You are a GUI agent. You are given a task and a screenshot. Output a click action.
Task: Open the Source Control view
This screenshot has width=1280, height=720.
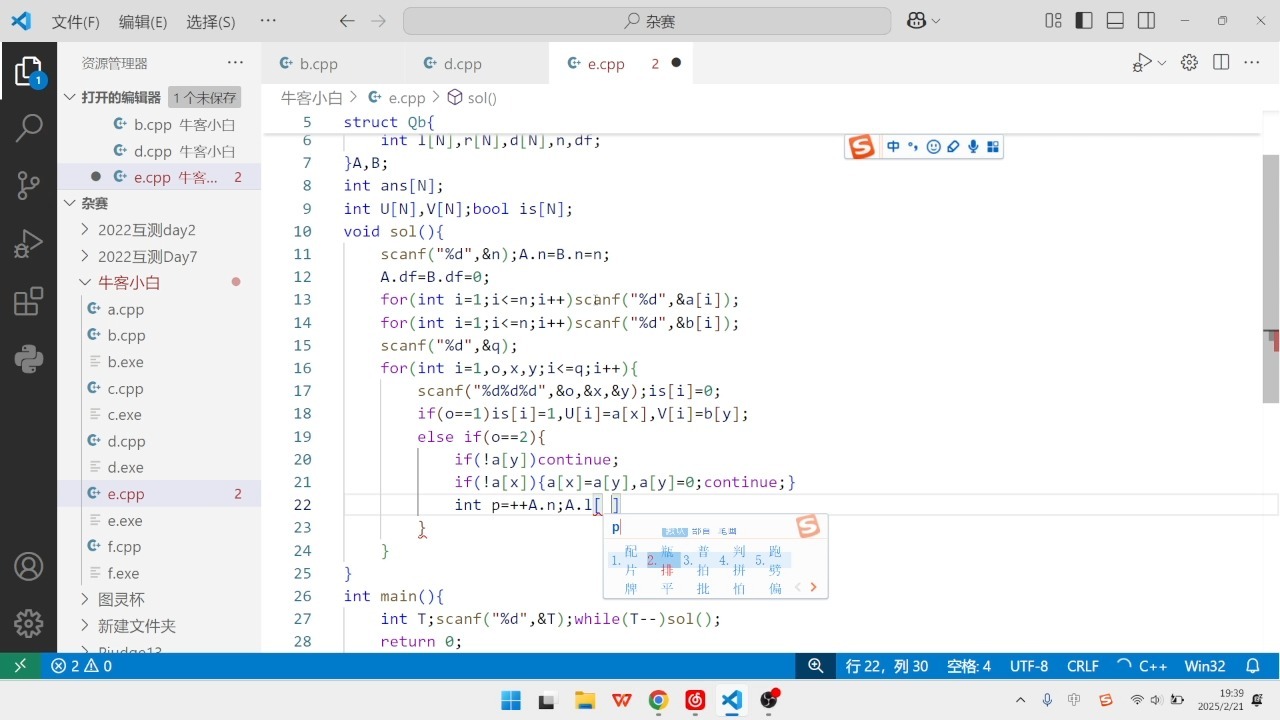point(28,185)
